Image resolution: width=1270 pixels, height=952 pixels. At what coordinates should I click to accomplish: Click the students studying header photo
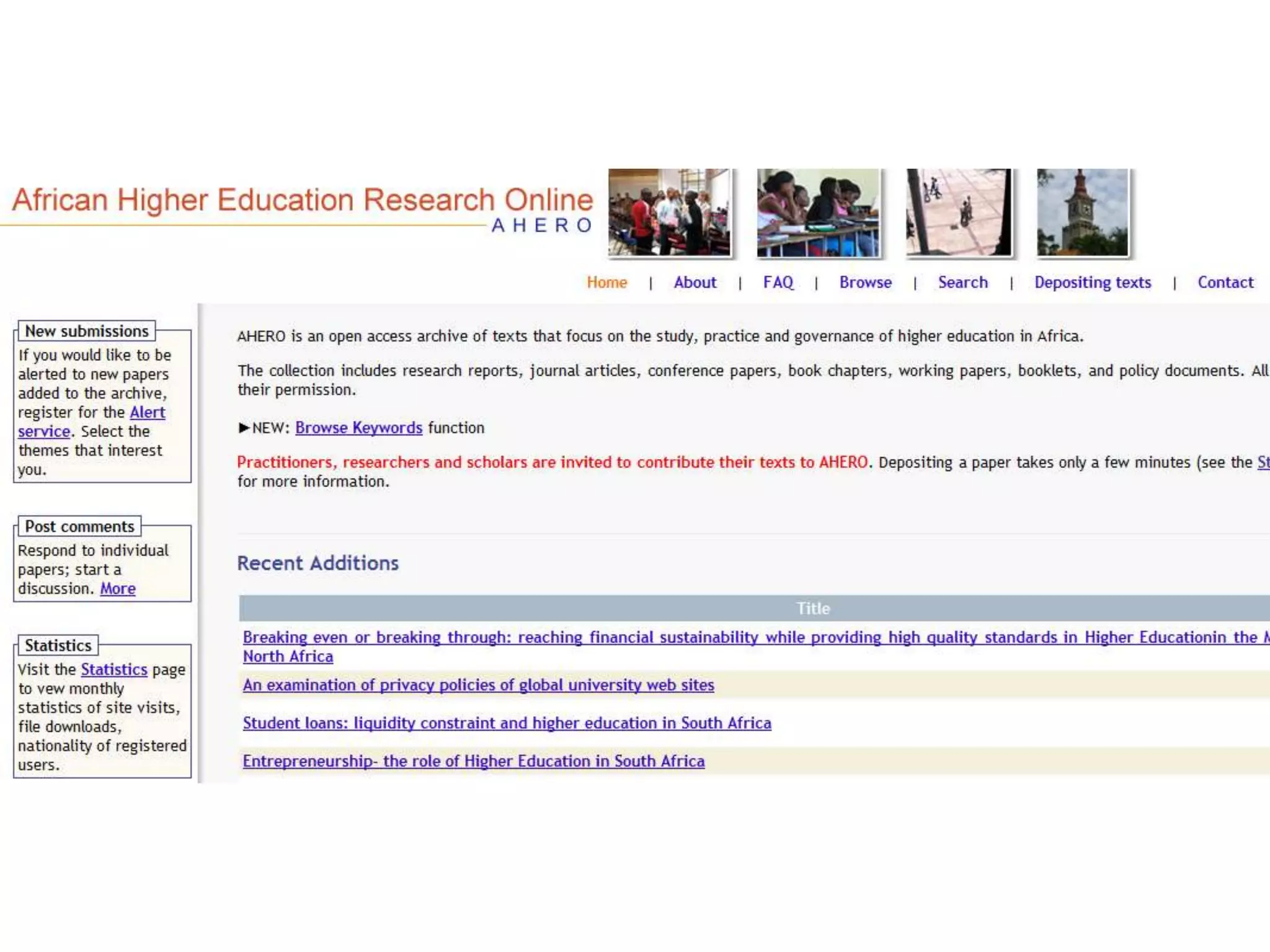tap(817, 212)
